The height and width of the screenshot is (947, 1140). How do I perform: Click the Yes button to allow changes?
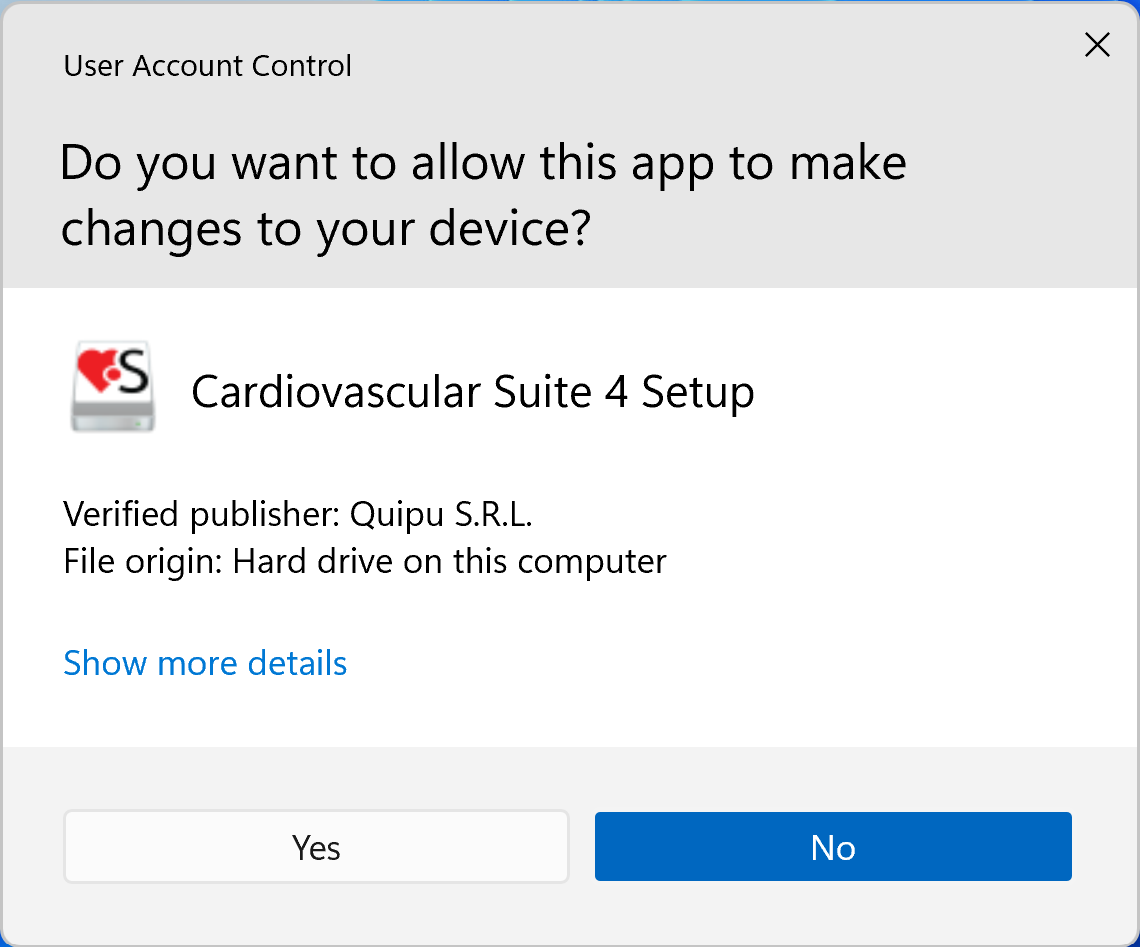click(316, 847)
